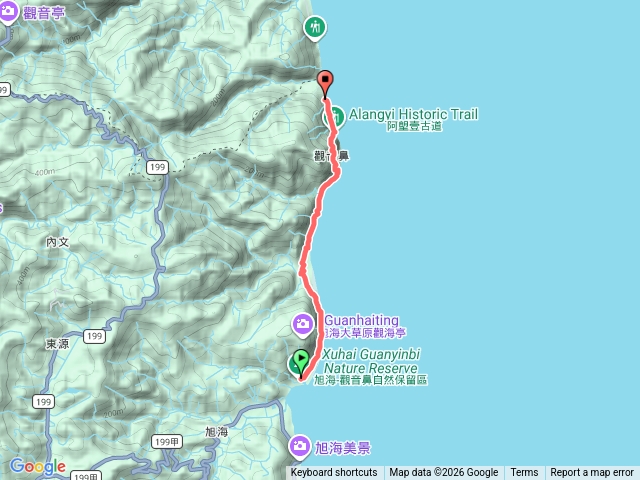Click the 199甲 road shield
640x480 pixels.
pos(167,442)
